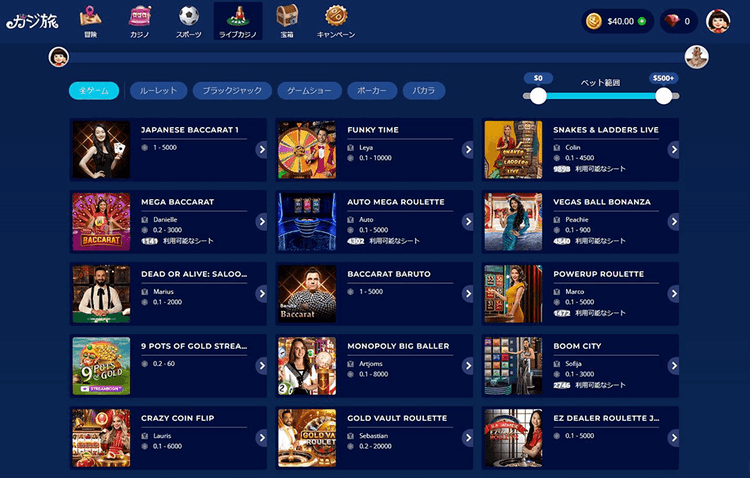
Task: Click the red ruby gem icon
Action: click(x=672, y=21)
